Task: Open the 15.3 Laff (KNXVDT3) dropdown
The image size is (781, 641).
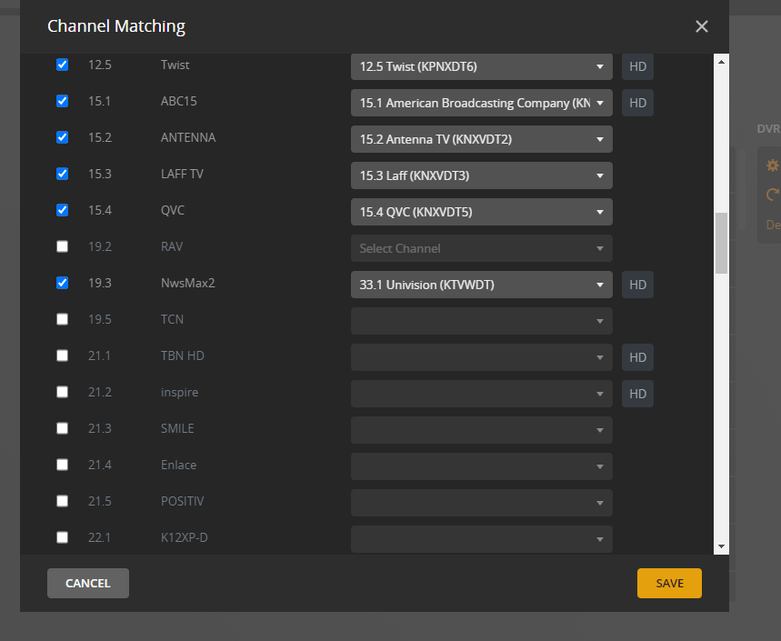Action: [x=481, y=176]
